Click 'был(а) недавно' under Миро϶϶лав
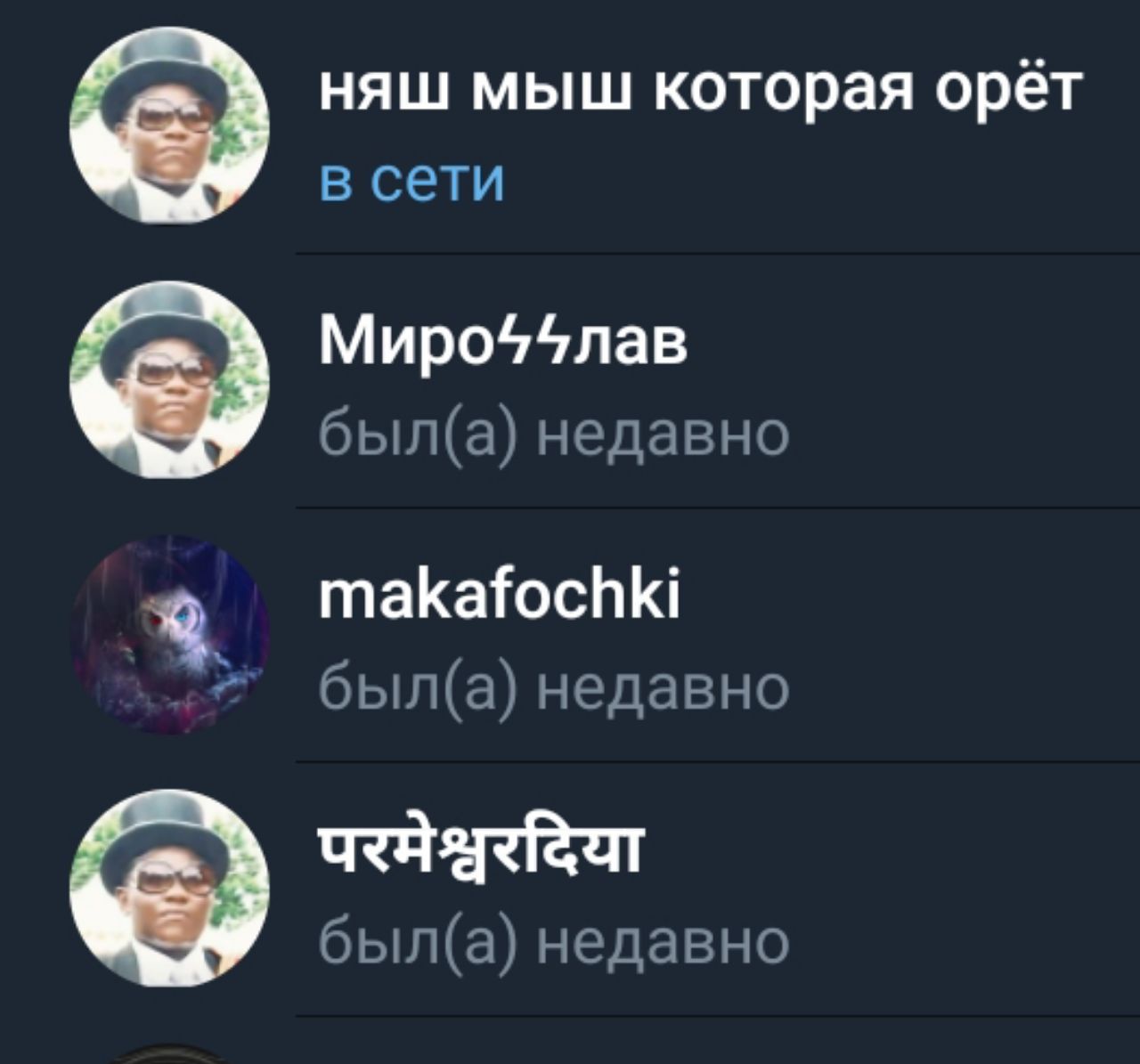The height and width of the screenshot is (1064, 1140). (554, 435)
